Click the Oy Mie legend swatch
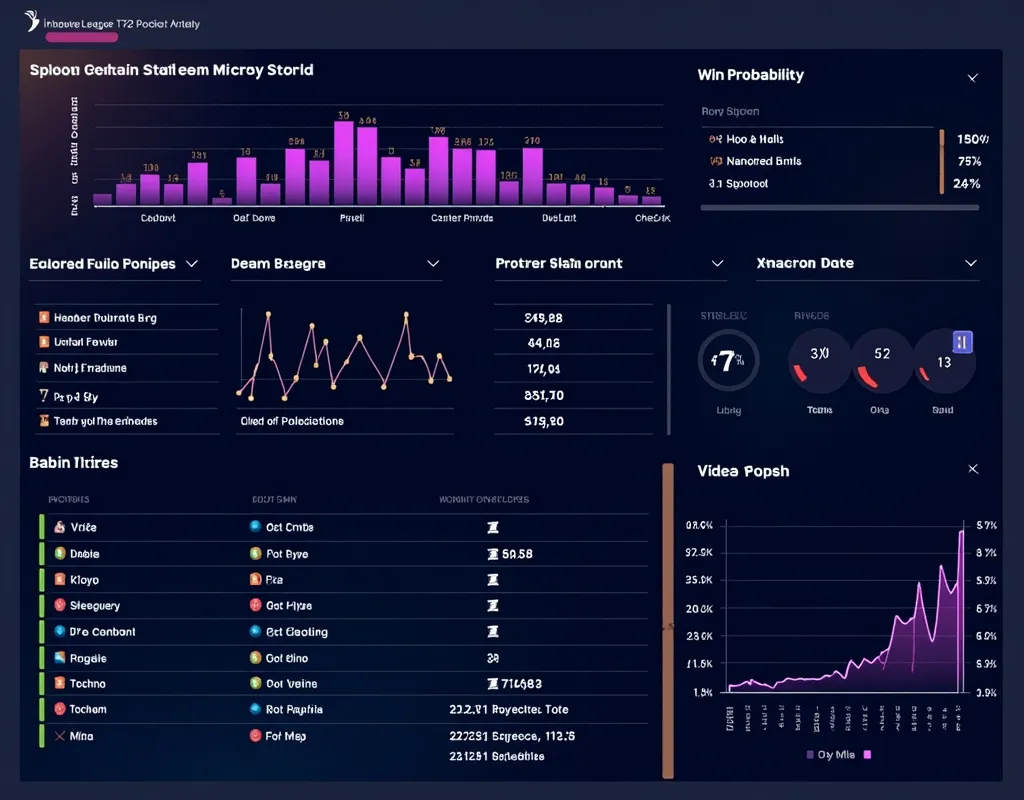This screenshot has height=800, width=1024. click(810, 754)
